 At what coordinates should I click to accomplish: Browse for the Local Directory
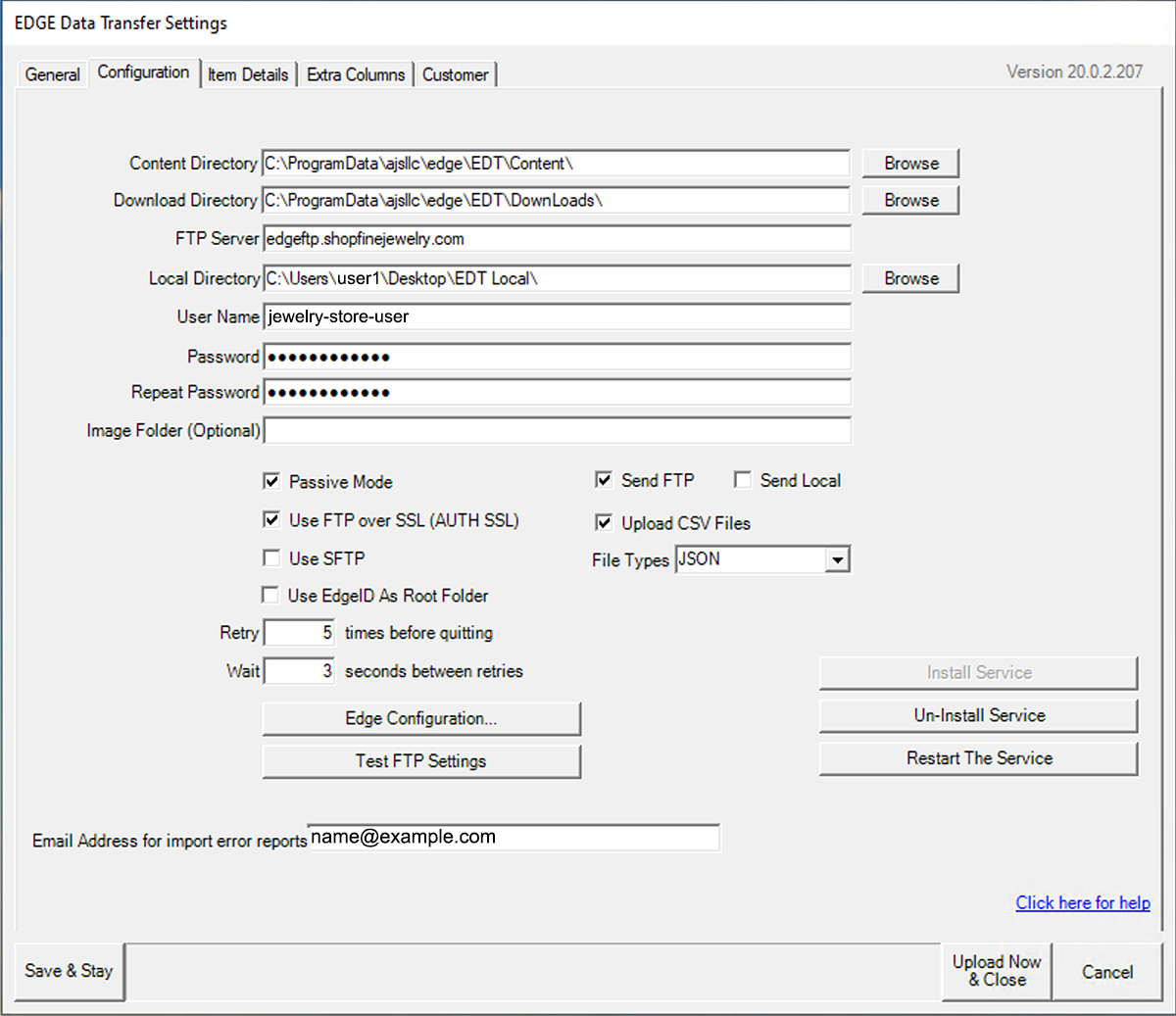point(910,278)
